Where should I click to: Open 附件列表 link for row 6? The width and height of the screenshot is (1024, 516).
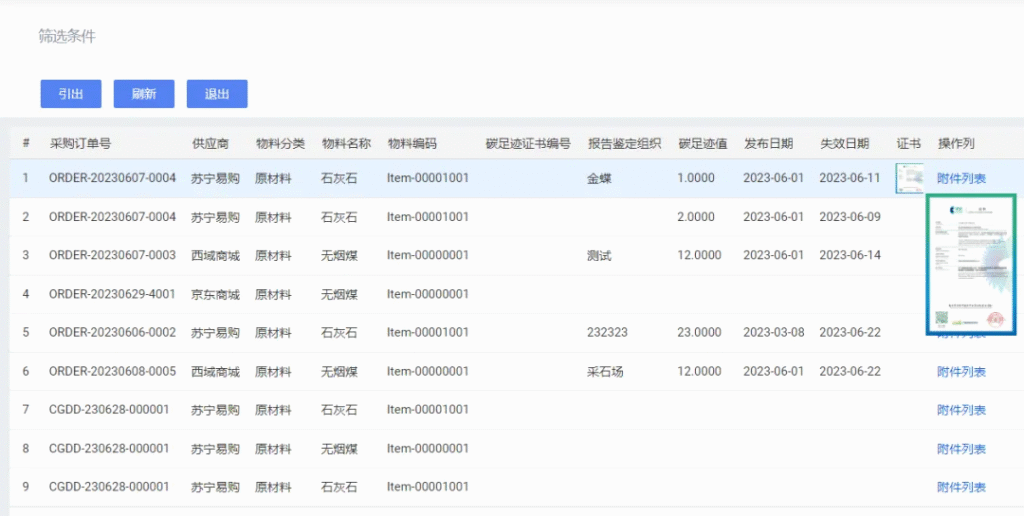tap(961, 372)
